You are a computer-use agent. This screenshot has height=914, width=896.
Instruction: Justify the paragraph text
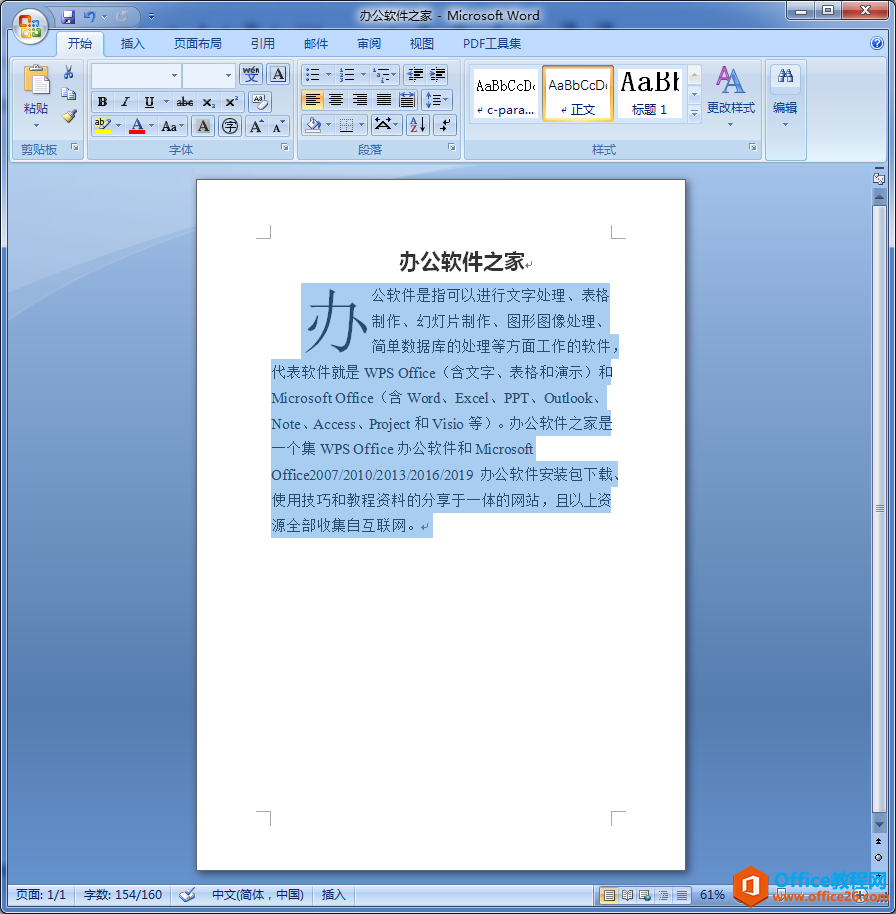(384, 100)
